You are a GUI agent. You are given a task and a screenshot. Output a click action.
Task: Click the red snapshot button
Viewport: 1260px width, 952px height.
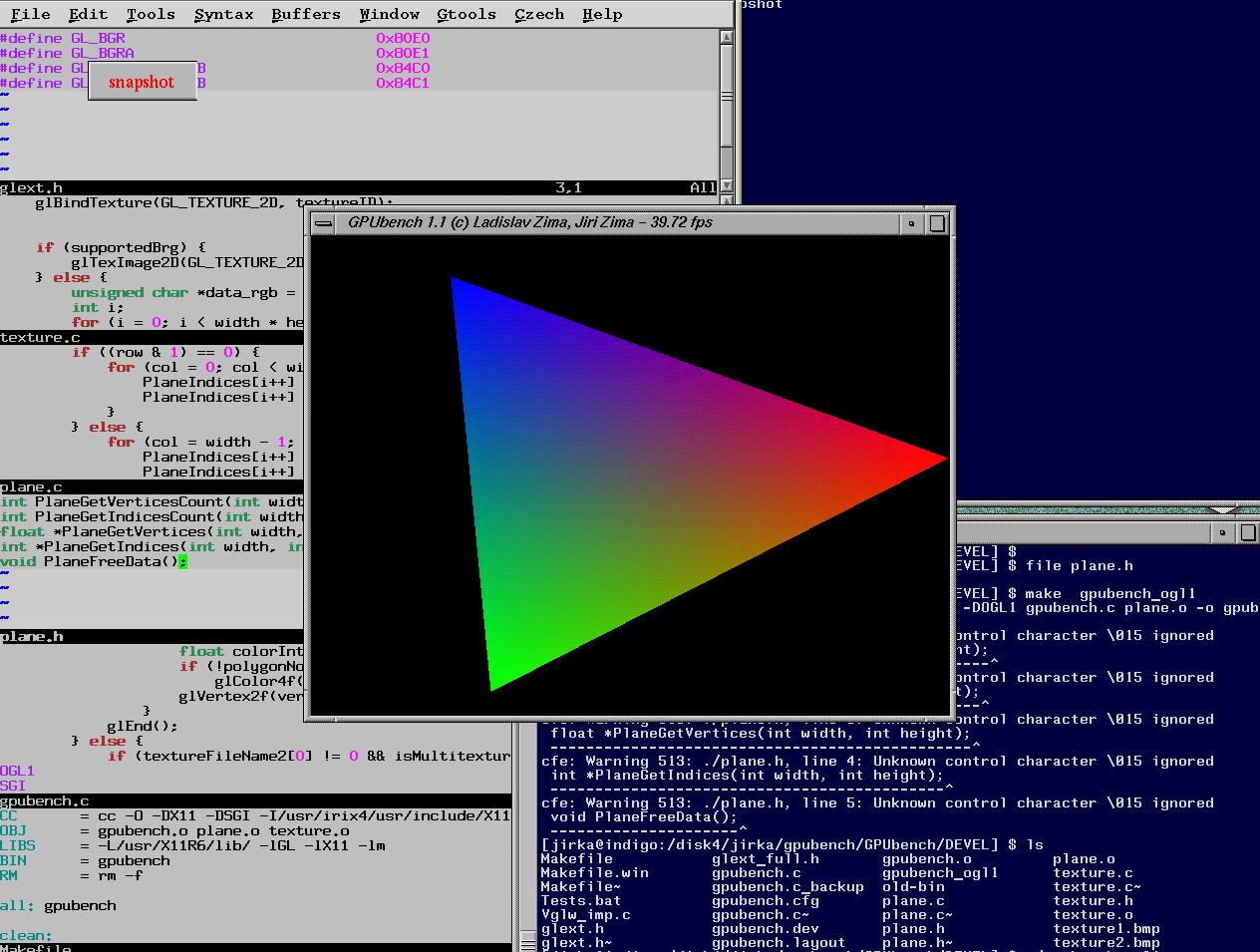click(x=141, y=82)
